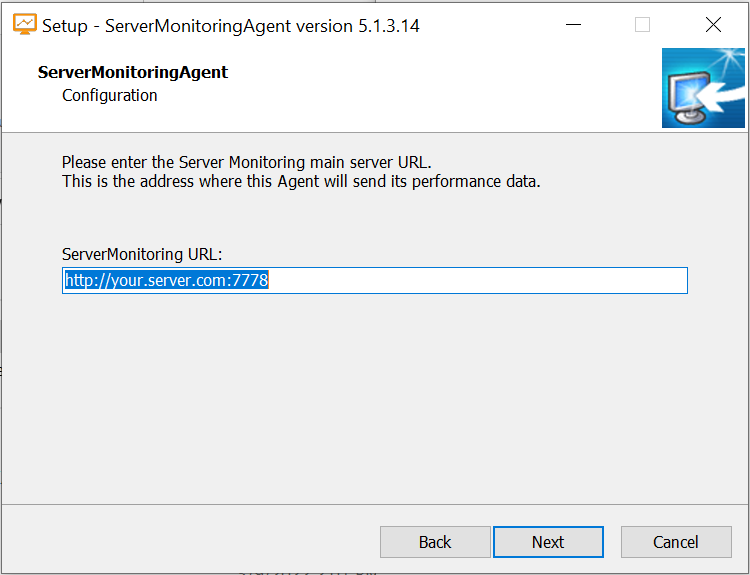The height and width of the screenshot is (575, 750).
Task: Click the installer computer graphic in header
Action: (703, 89)
